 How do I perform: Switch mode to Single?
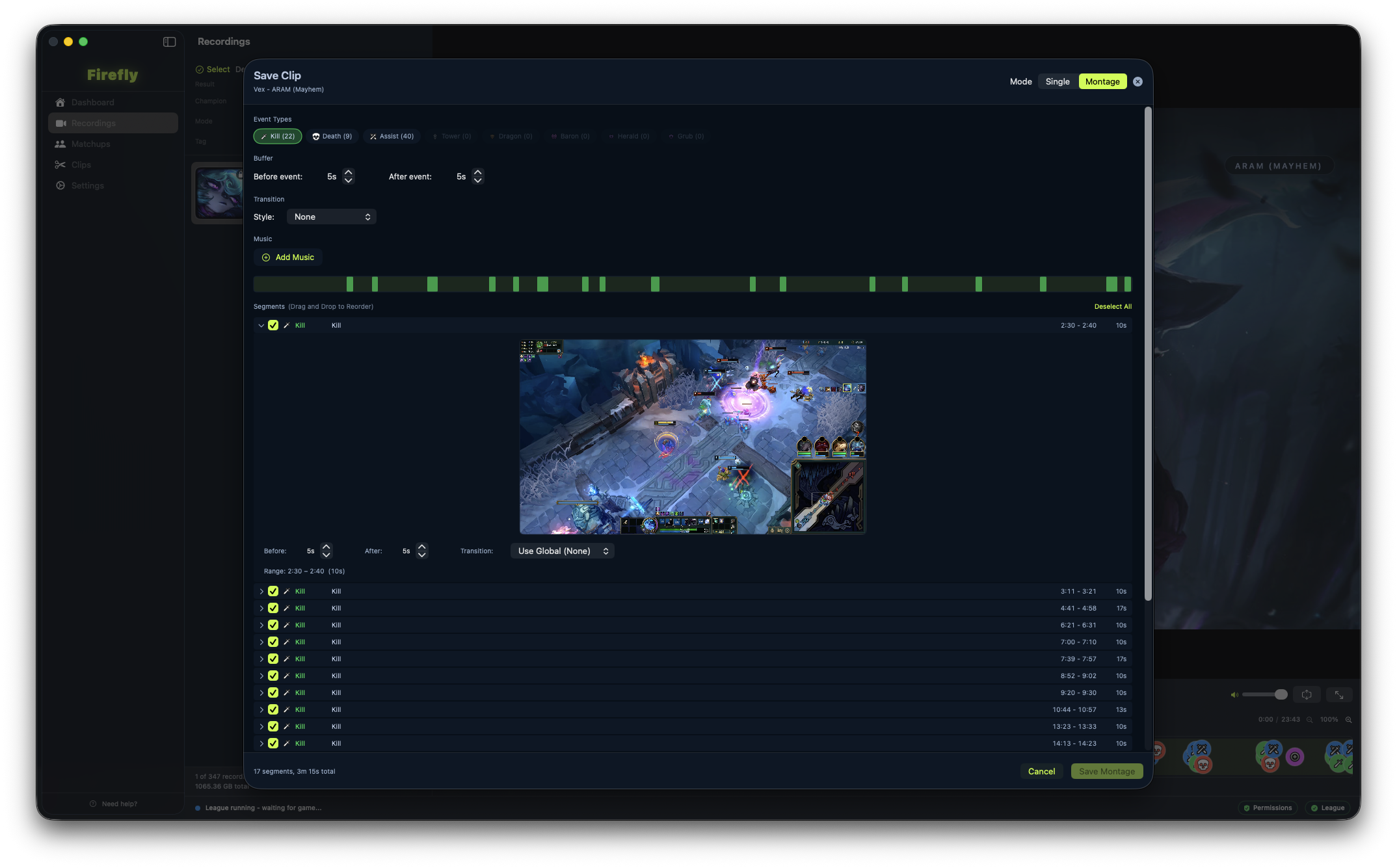click(x=1058, y=81)
